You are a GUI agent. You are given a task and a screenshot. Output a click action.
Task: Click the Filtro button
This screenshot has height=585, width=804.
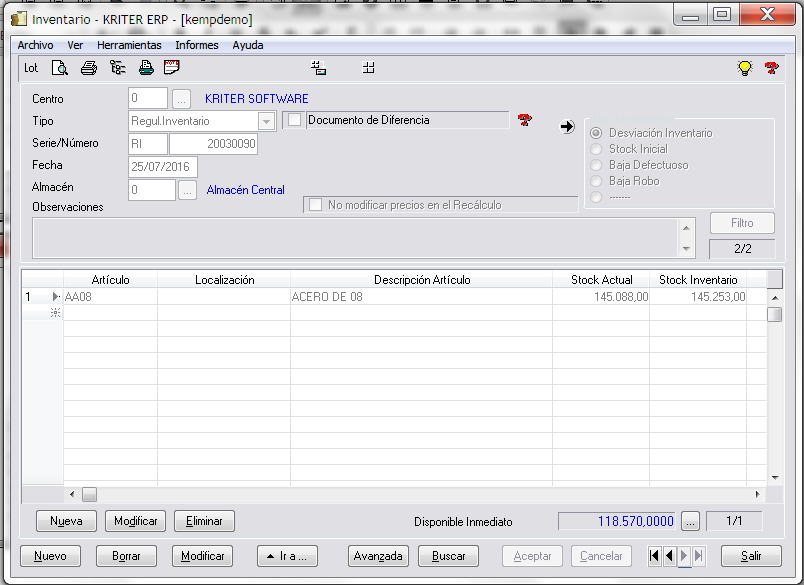coord(742,223)
